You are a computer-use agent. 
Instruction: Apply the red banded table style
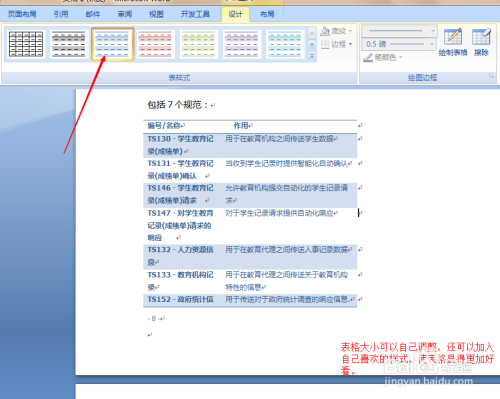[155, 44]
